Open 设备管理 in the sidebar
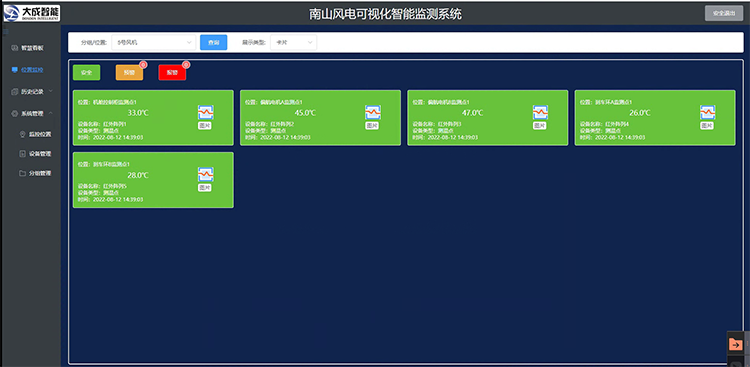 (35, 154)
